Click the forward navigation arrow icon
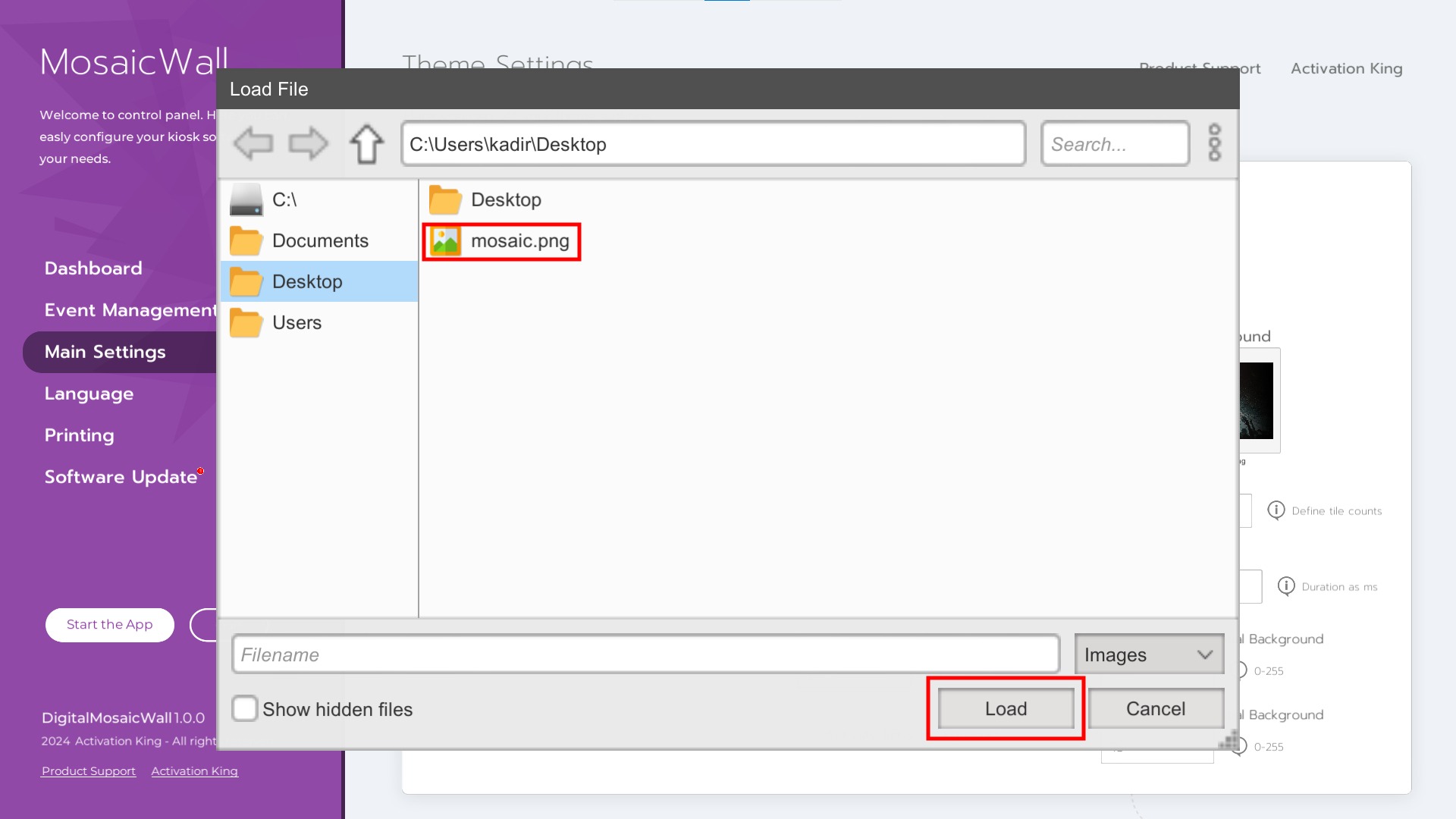The image size is (1456, 819). pos(308,143)
